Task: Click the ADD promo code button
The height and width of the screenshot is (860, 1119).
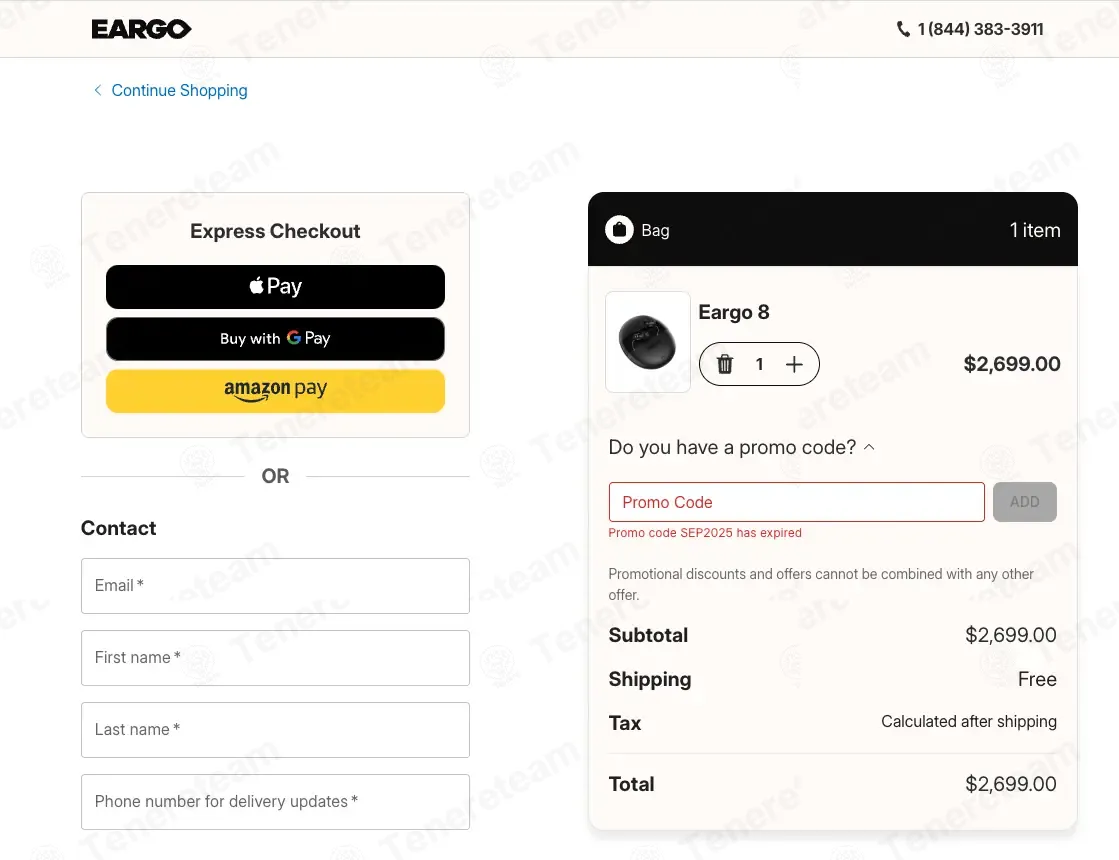Action: click(1024, 502)
